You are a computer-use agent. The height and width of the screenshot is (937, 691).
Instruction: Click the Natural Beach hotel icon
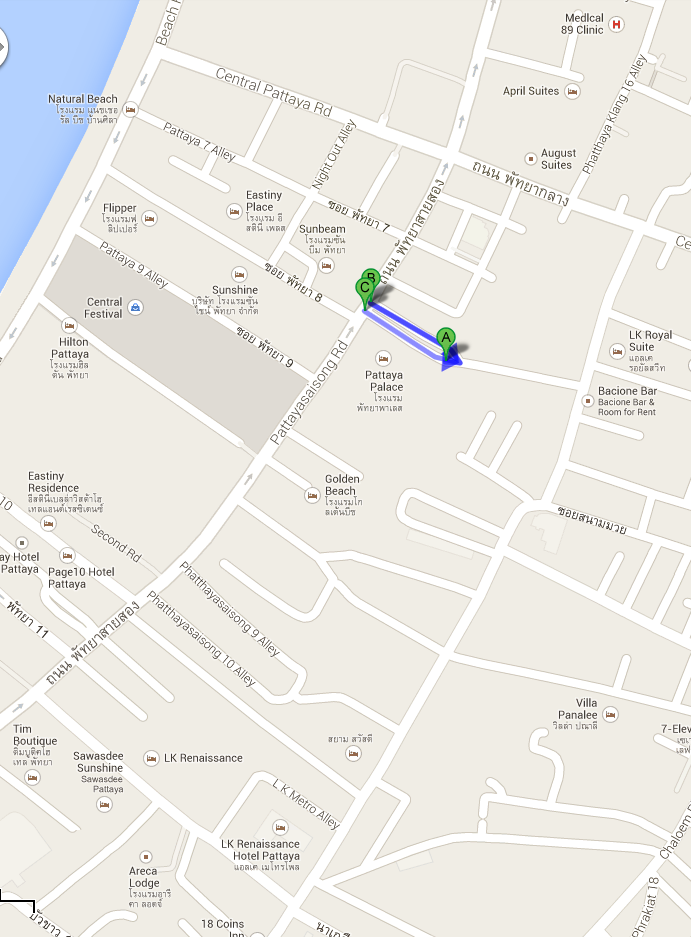click(x=130, y=109)
